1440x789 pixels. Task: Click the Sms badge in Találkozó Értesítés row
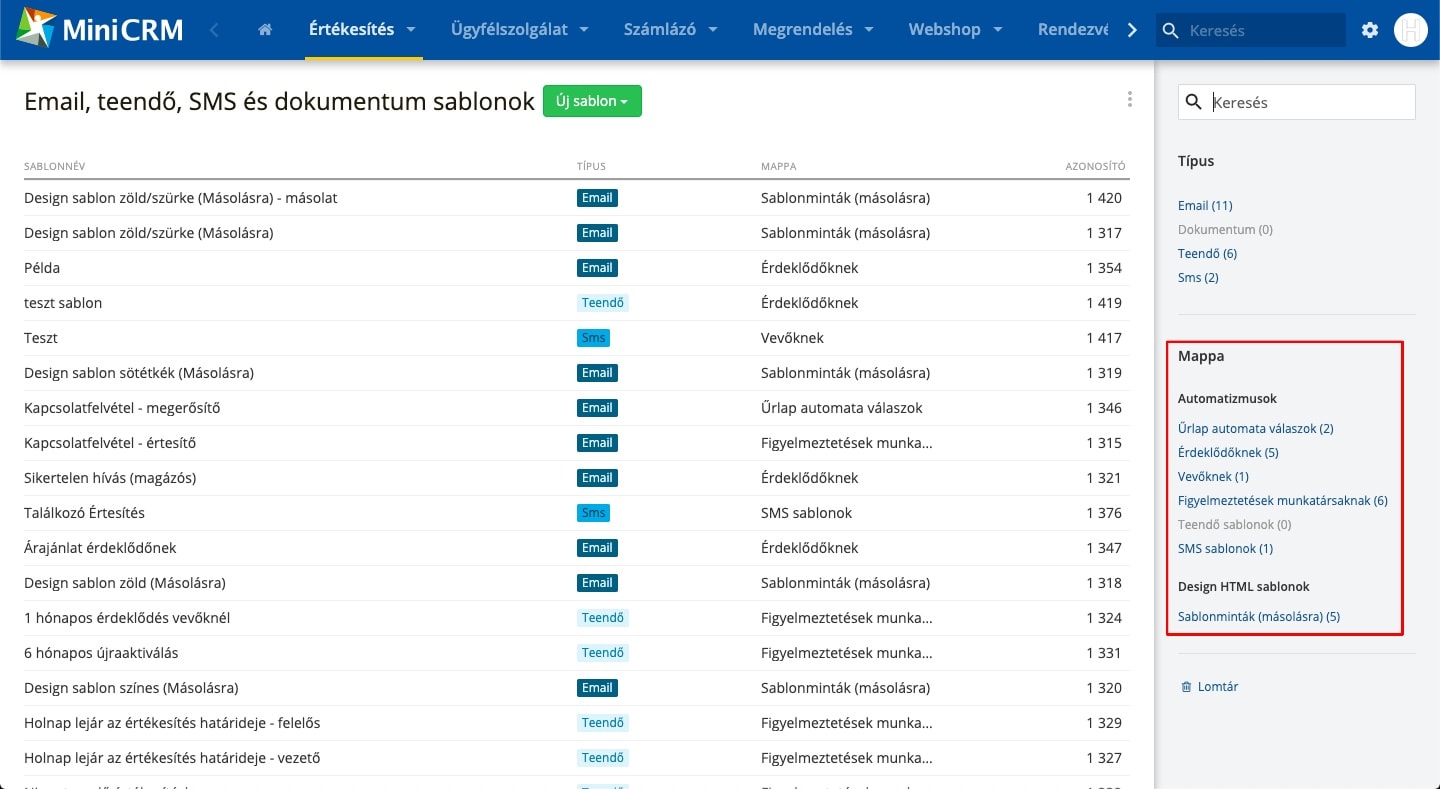(593, 513)
